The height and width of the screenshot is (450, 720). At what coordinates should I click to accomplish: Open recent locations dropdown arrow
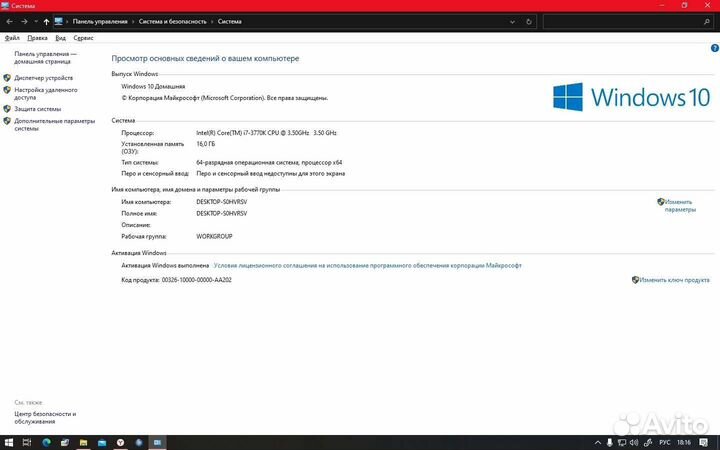pos(35,21)
